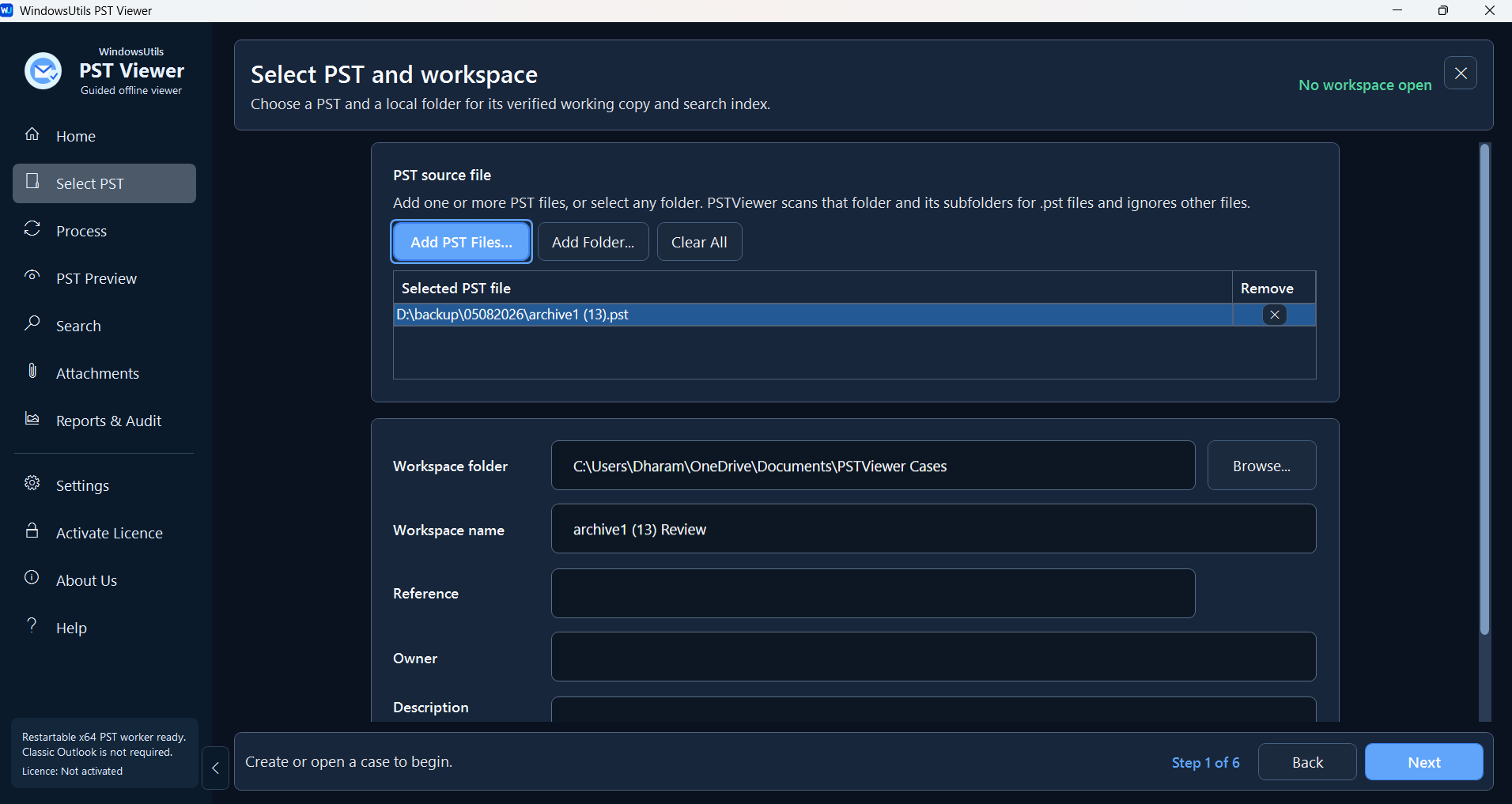1512x804 pixels.
Task: Click the Workspace name field
Action: [x=933, y=529]
